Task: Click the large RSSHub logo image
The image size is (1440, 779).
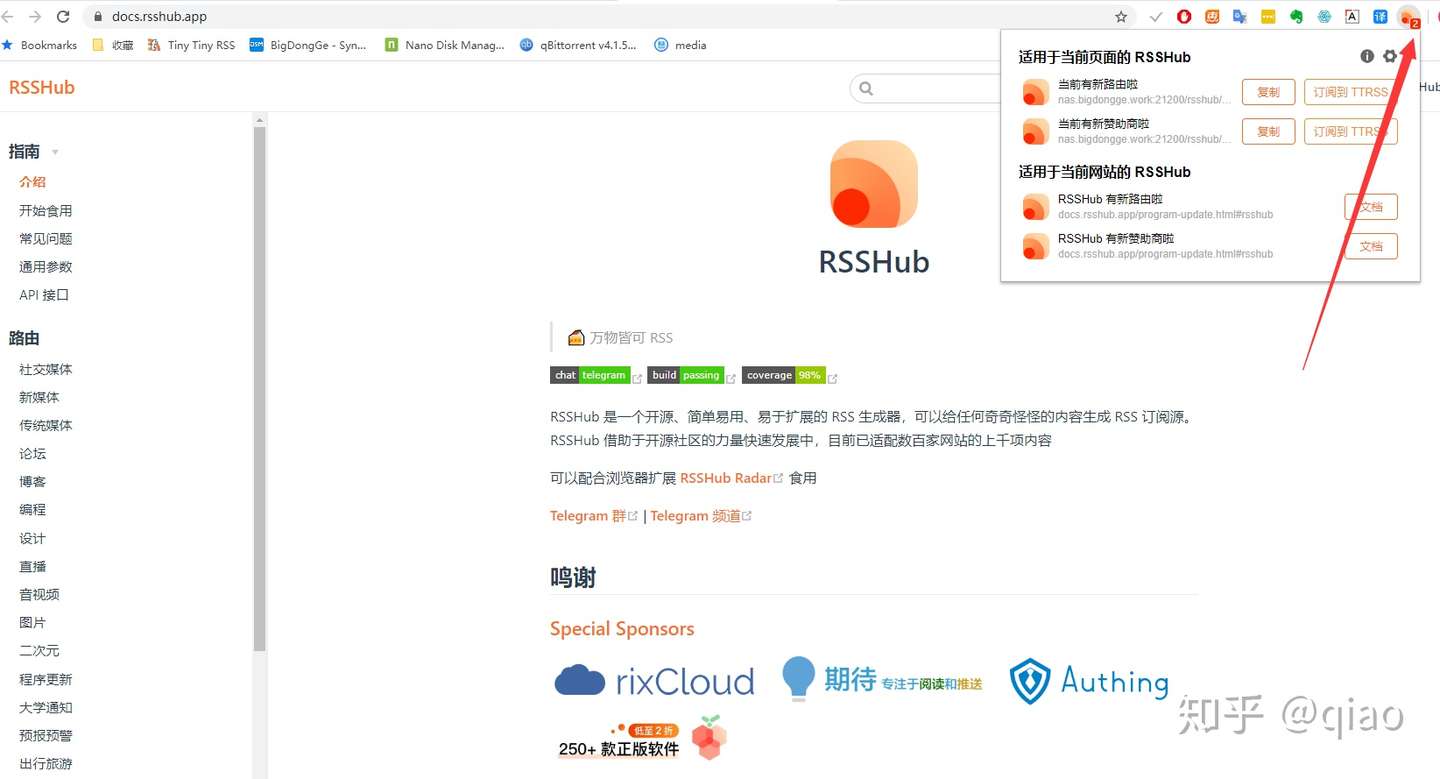Action: 874,183
